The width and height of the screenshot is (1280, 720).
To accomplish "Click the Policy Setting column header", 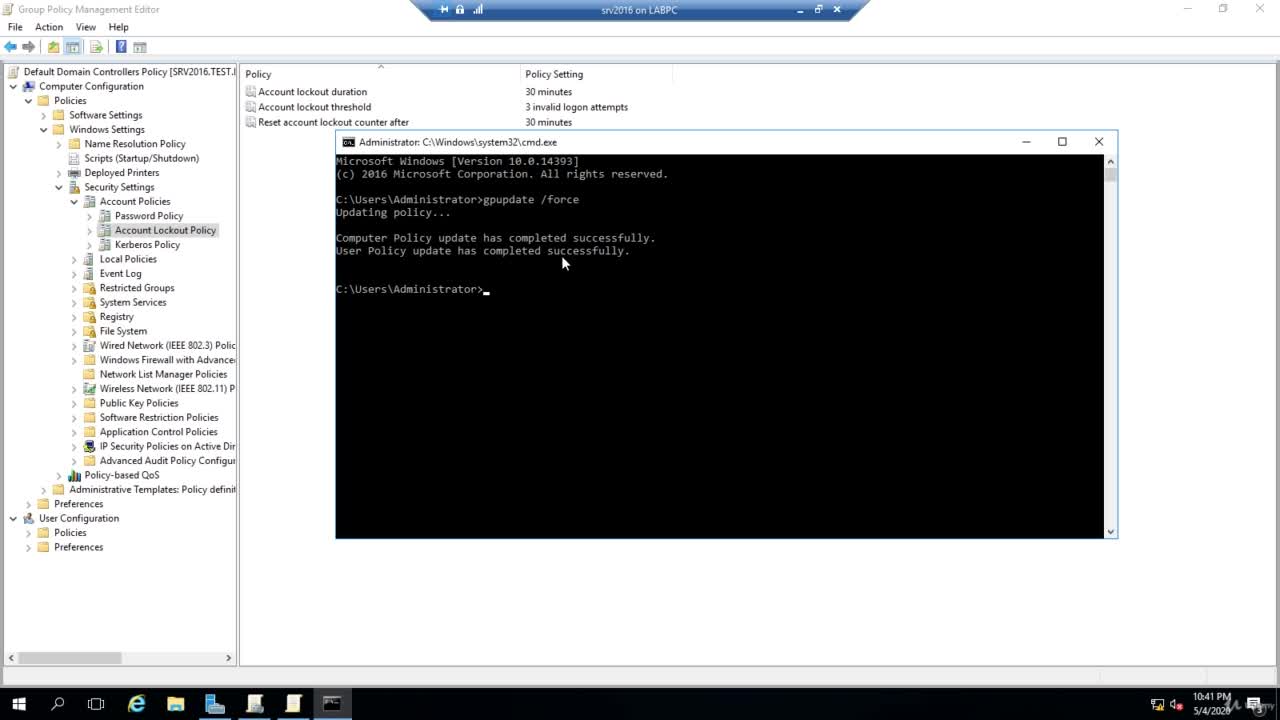I will click(596, 74).
